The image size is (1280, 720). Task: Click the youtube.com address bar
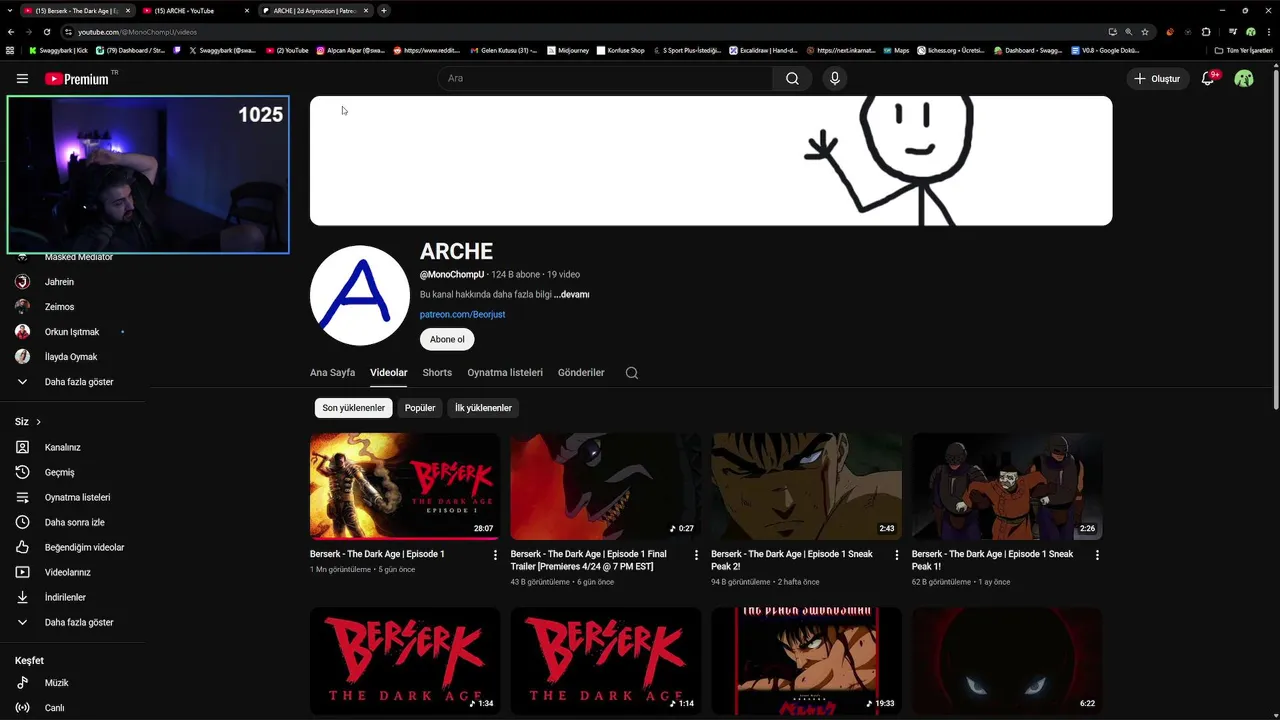580,32
